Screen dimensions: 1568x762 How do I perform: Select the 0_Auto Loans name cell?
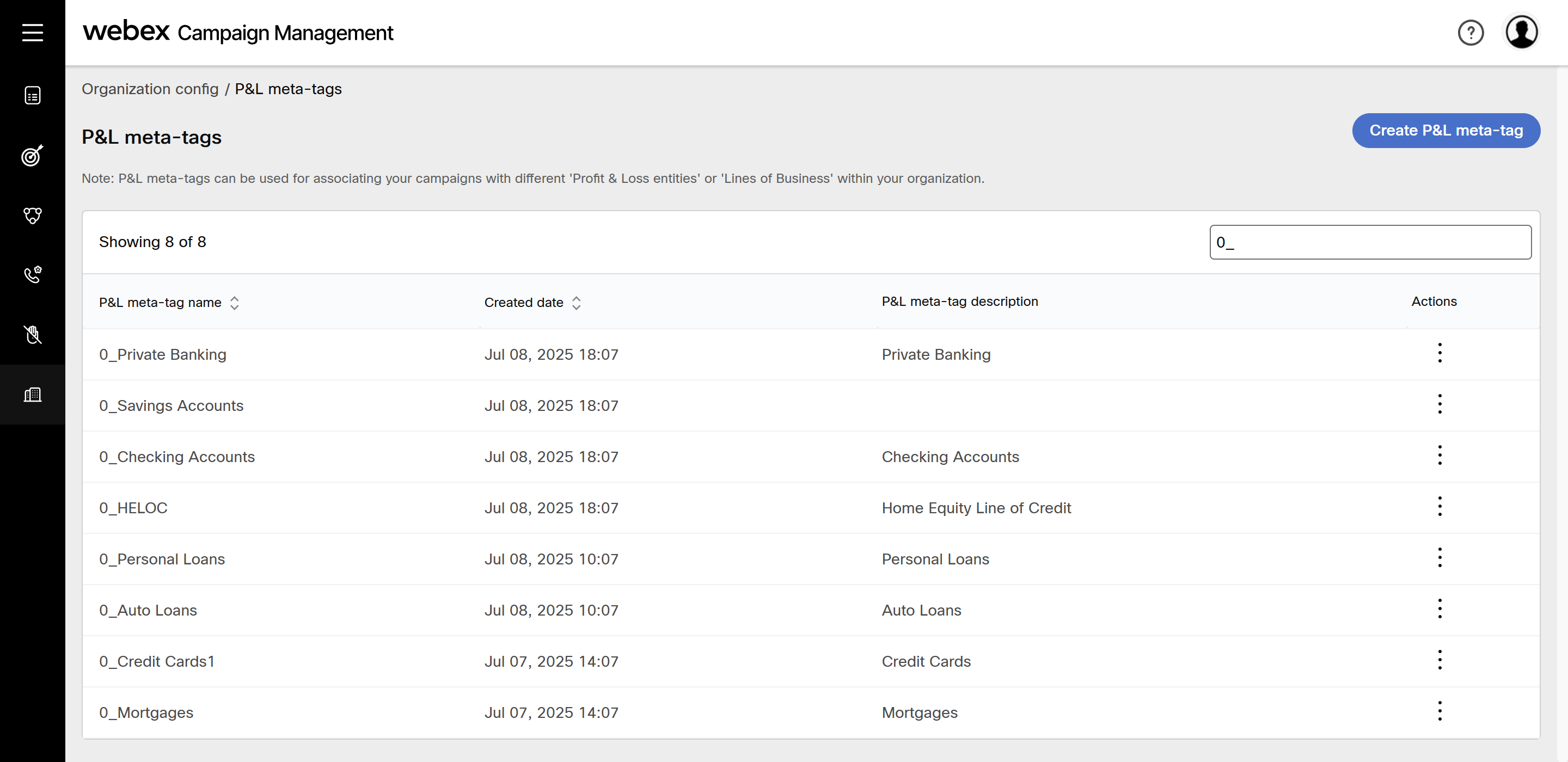[148, 610]
